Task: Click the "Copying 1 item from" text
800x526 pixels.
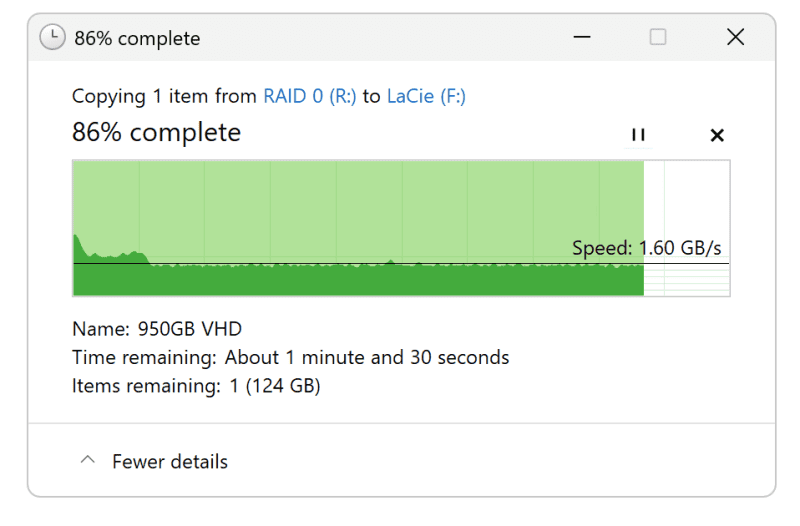Action: tap(165, 96)
